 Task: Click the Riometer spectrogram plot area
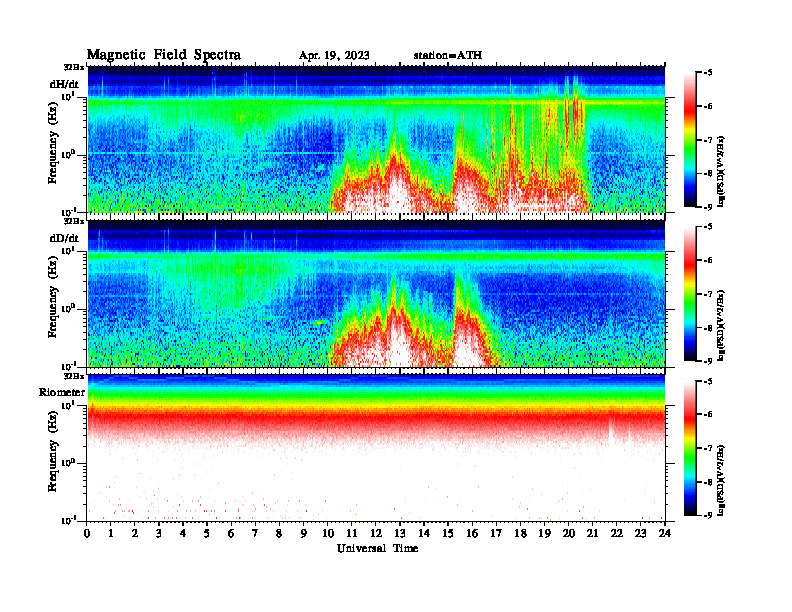[x=376, y=448]
